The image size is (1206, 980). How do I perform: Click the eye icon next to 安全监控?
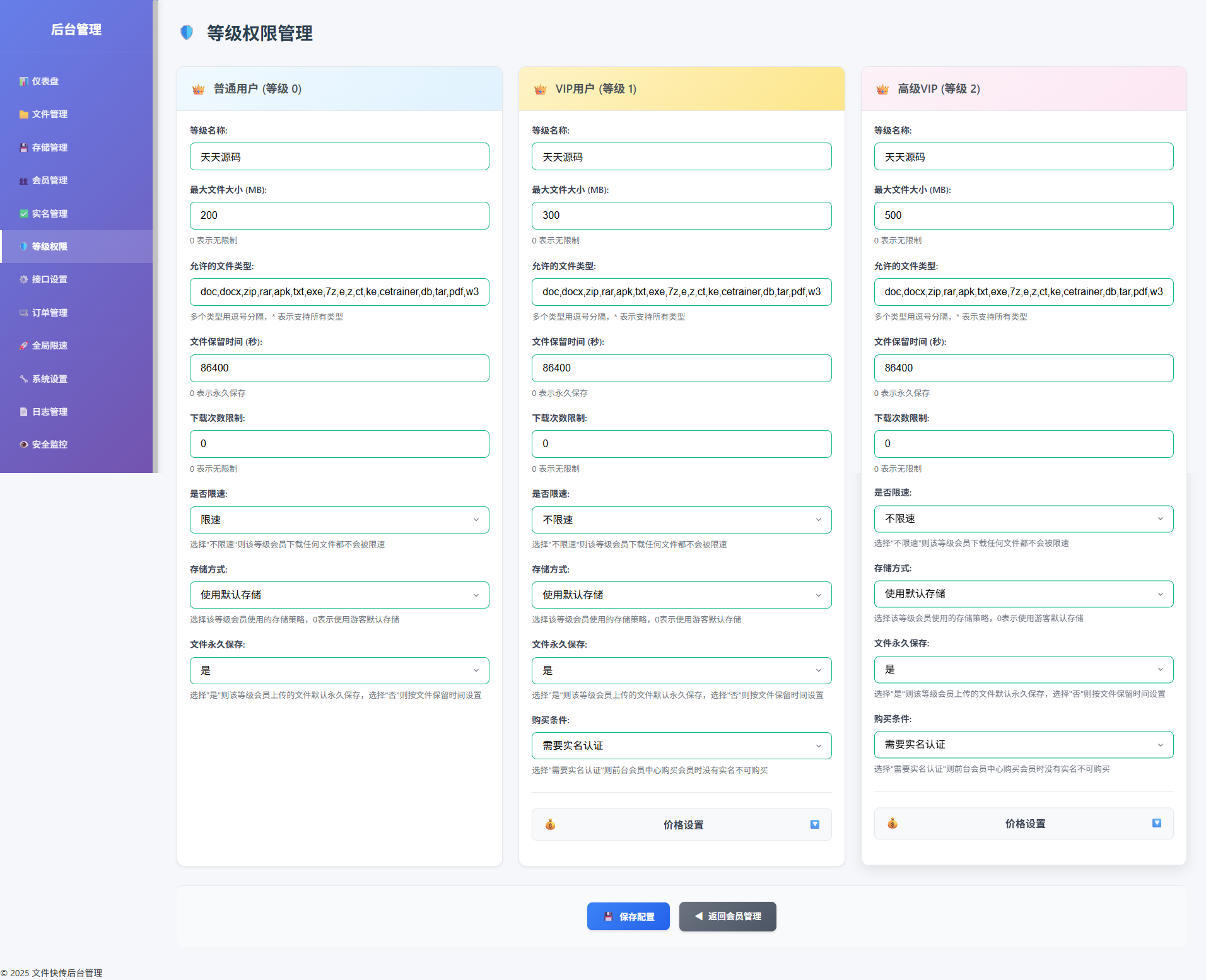point(23,445)
